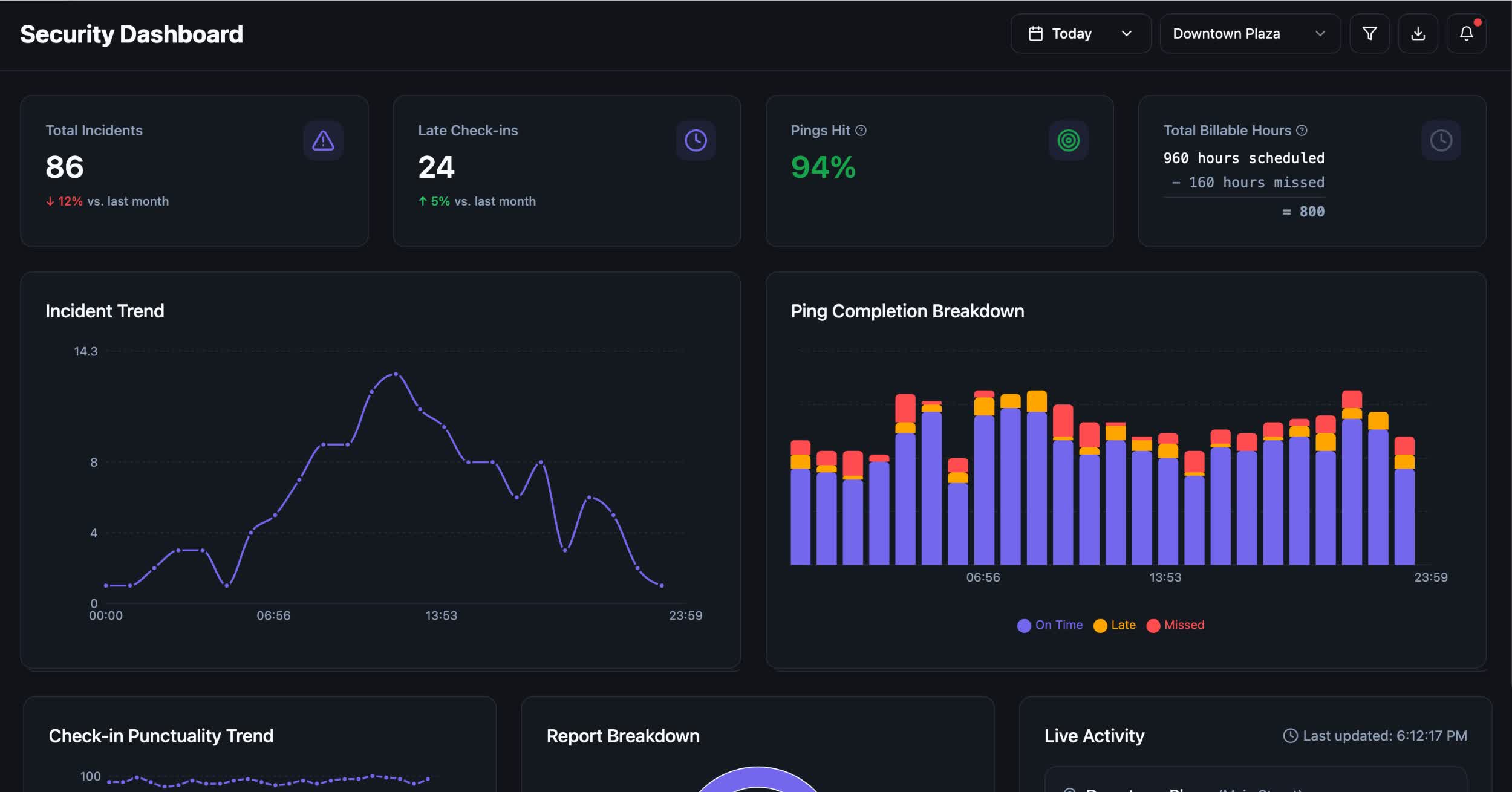
Task: Click the 00:00 x-axis label
Action: 106,615
